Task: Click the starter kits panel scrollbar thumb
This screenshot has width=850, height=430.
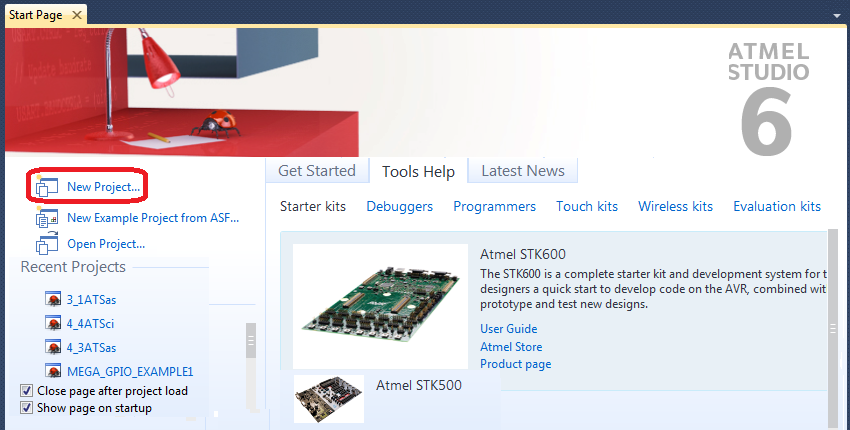Action: click(x=833, y=328)
